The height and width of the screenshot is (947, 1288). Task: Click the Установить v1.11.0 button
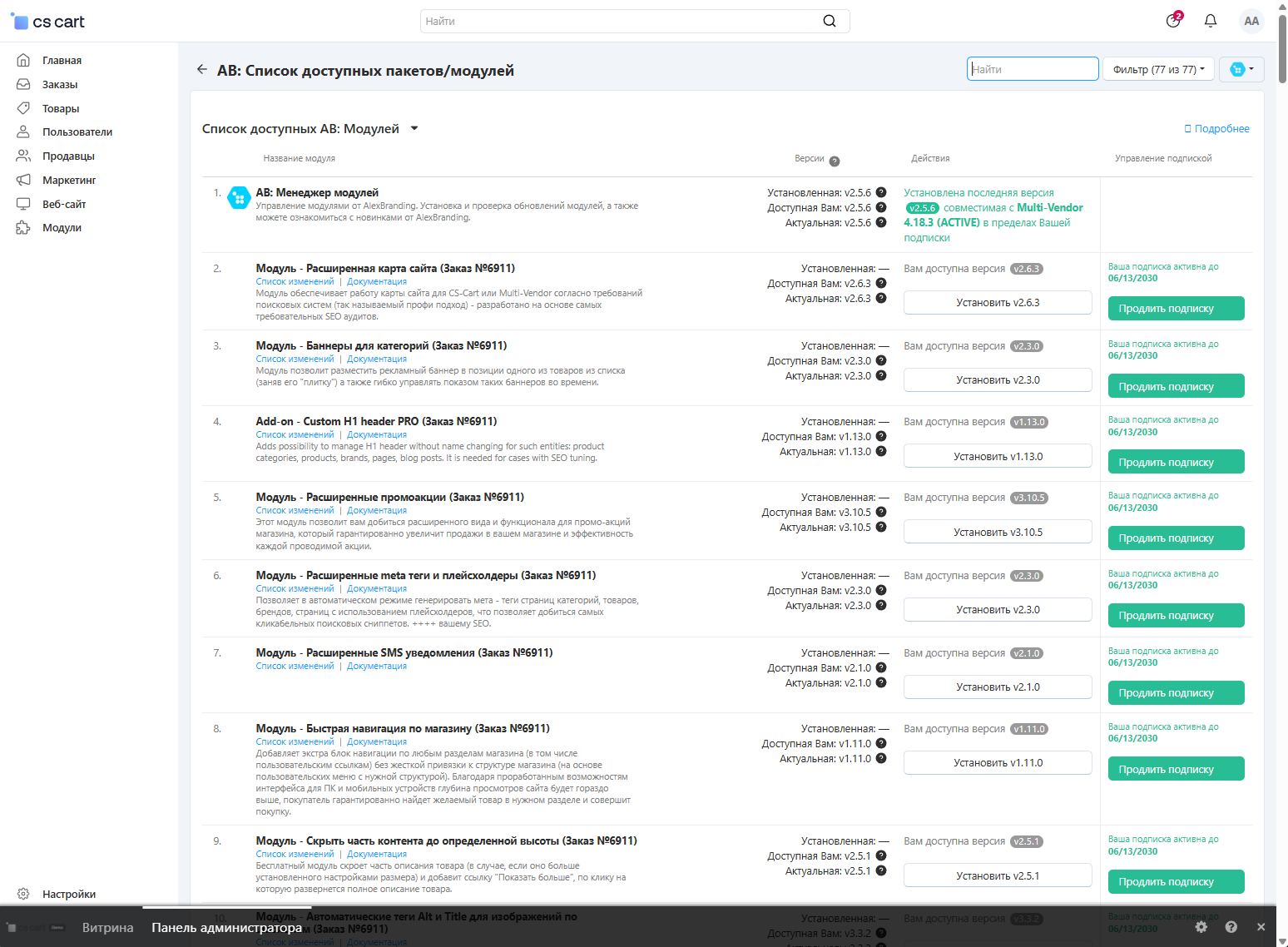pos(998,762)
